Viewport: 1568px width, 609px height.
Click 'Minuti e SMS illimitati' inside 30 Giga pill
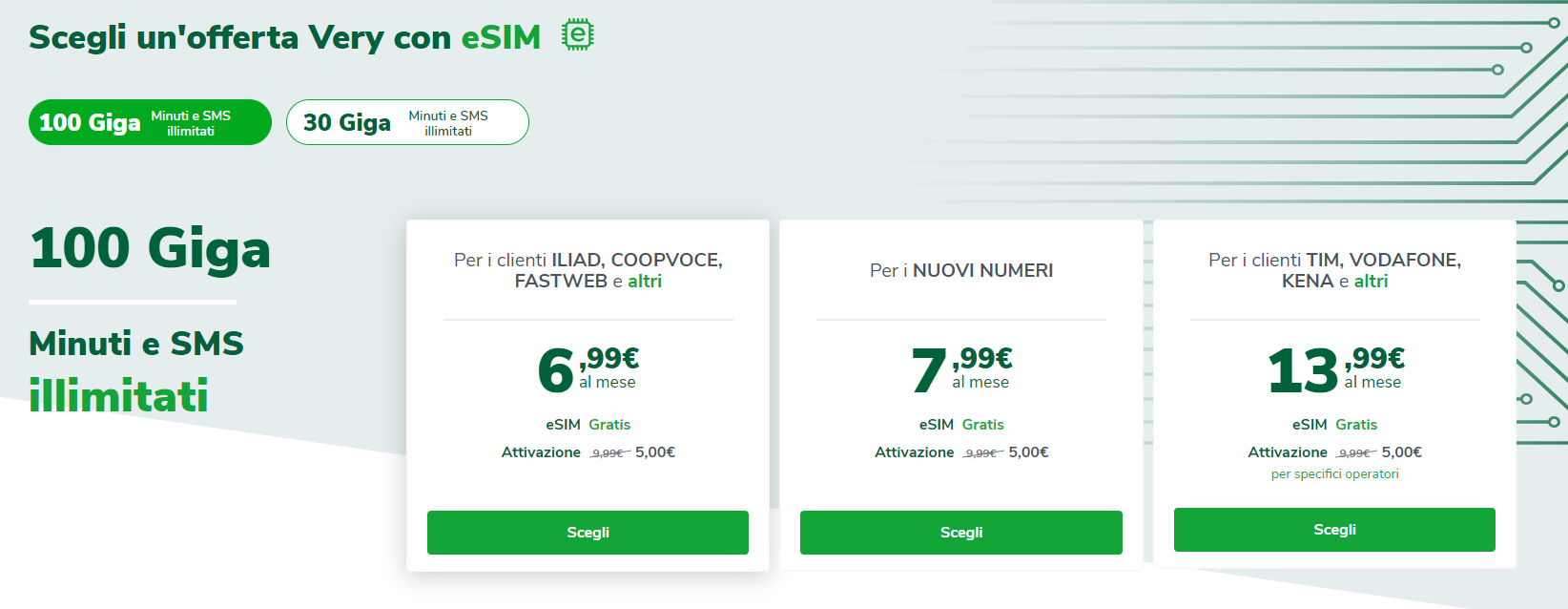[x=449, y=121]
